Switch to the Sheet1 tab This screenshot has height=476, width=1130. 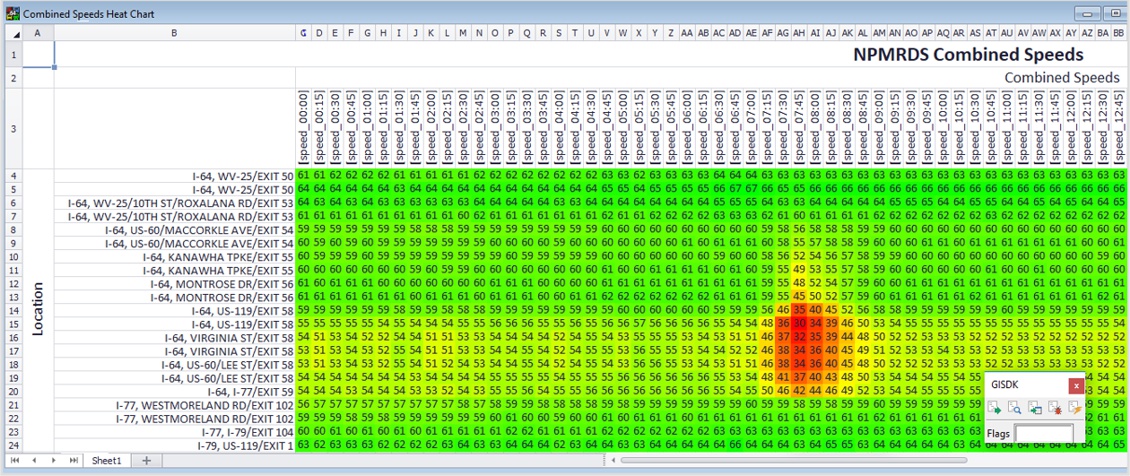tap(107, 460)
